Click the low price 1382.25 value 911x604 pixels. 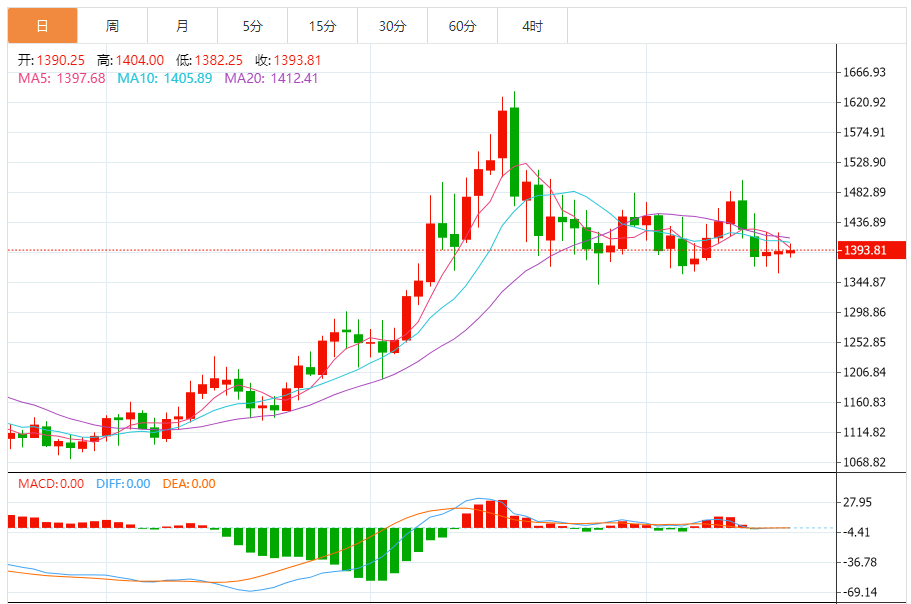click(x=218, y=60)
